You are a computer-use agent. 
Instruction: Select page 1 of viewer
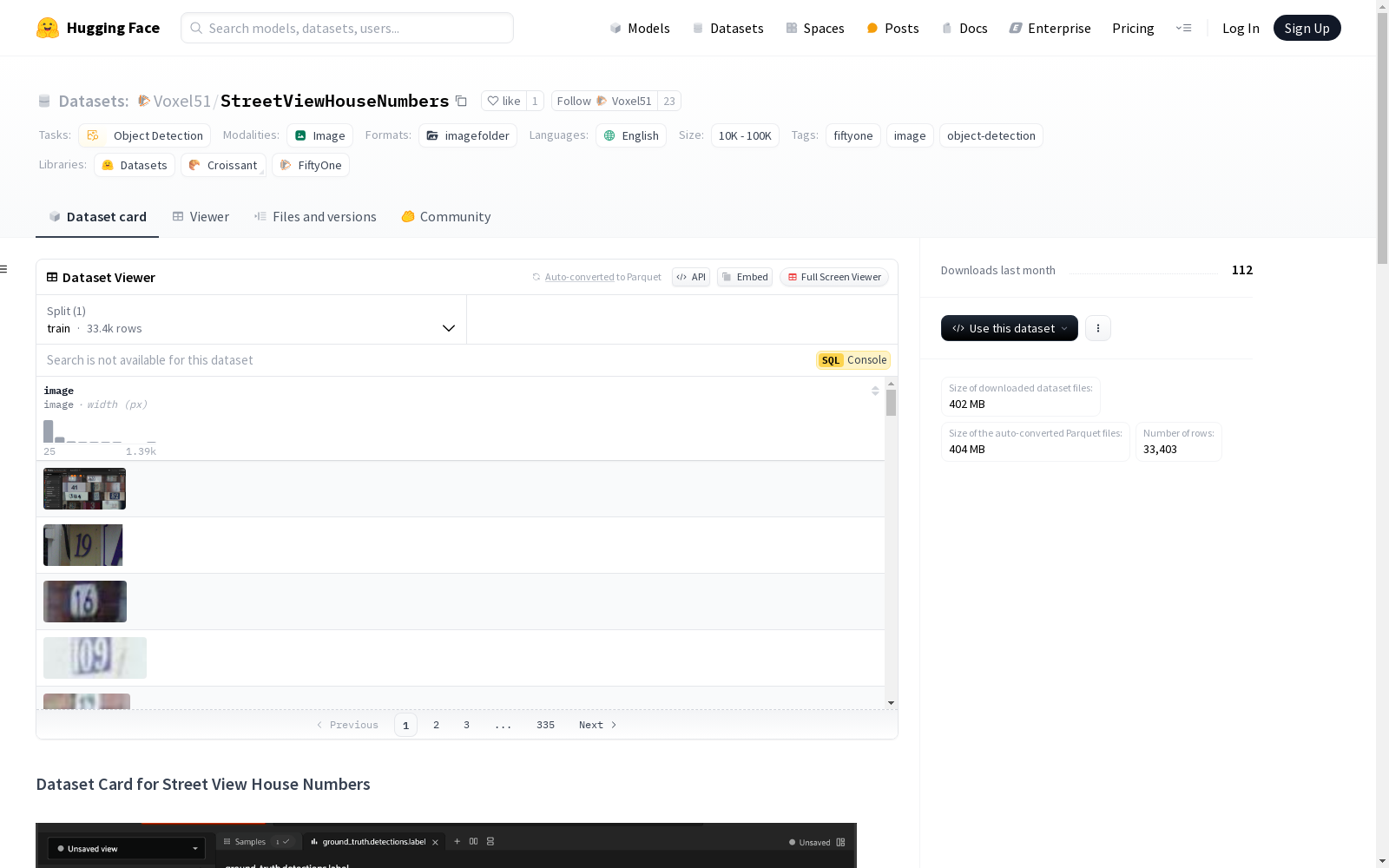tap(405, 725)
